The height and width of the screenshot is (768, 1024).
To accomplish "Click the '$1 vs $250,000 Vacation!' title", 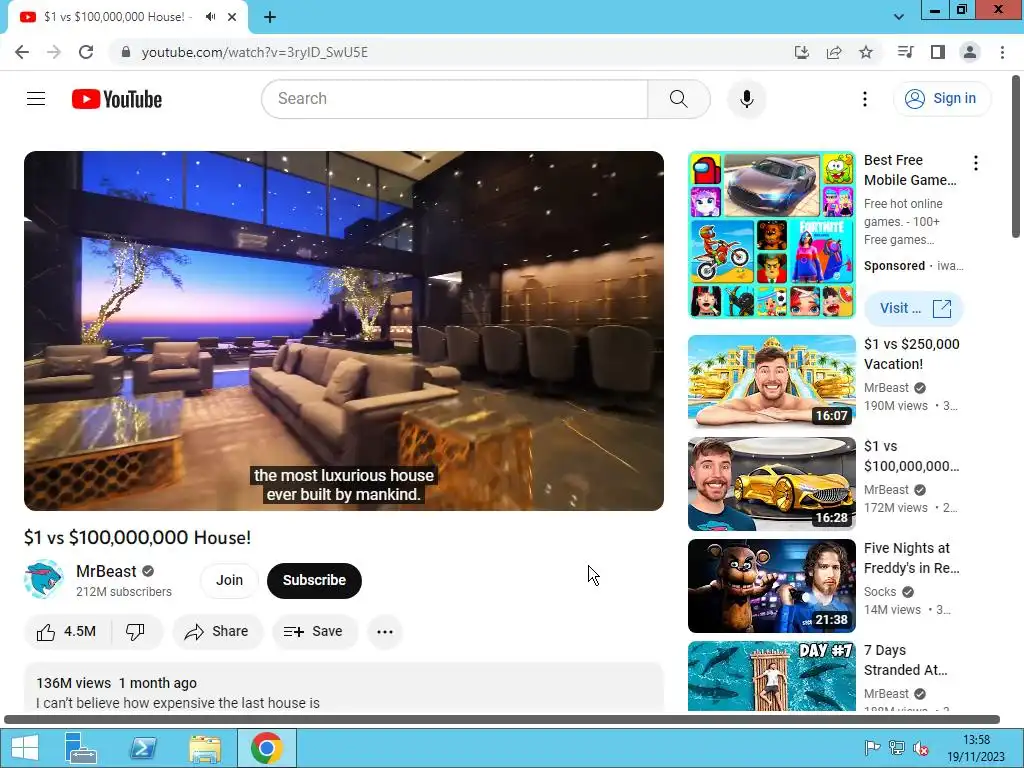I will [912, 354].
